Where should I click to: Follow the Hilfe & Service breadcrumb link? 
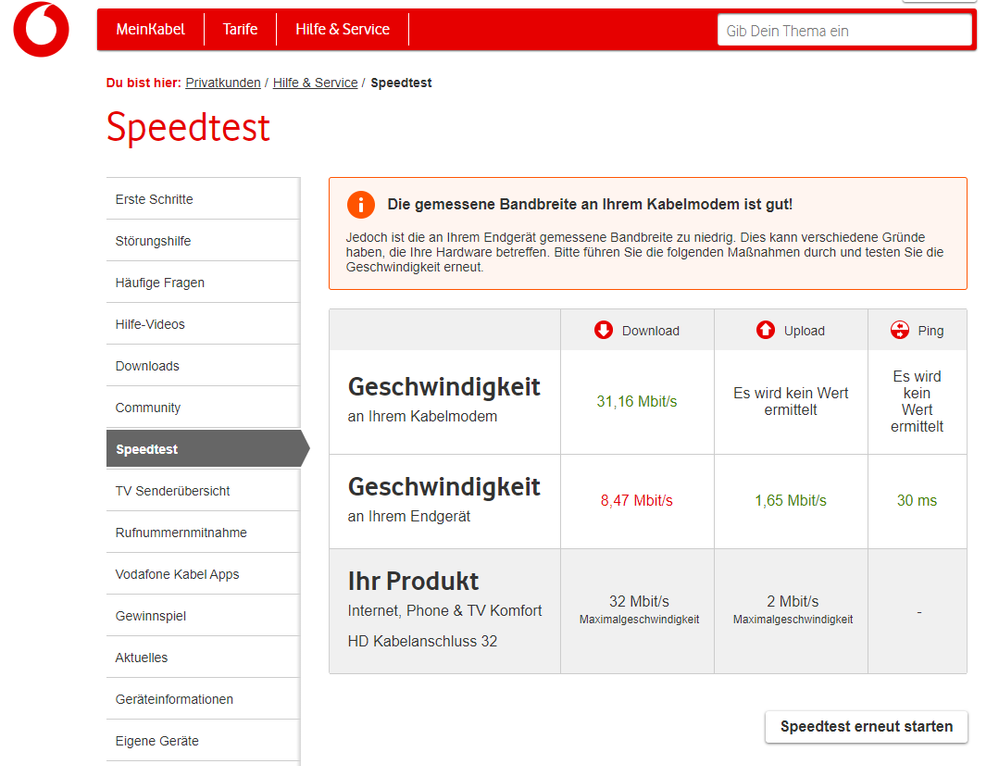pyautogui.click(x=315, y=83)
